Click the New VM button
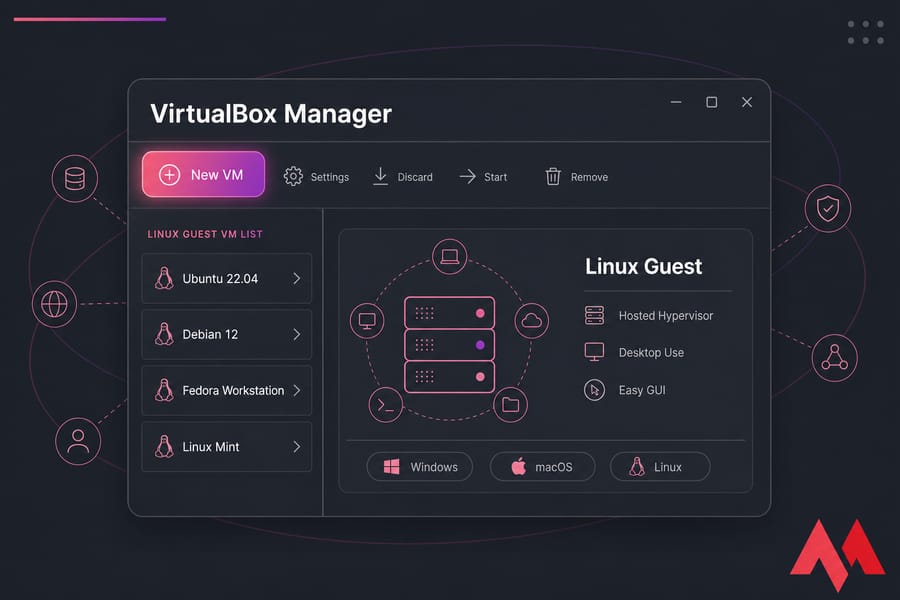 click(x=203, y=175)
